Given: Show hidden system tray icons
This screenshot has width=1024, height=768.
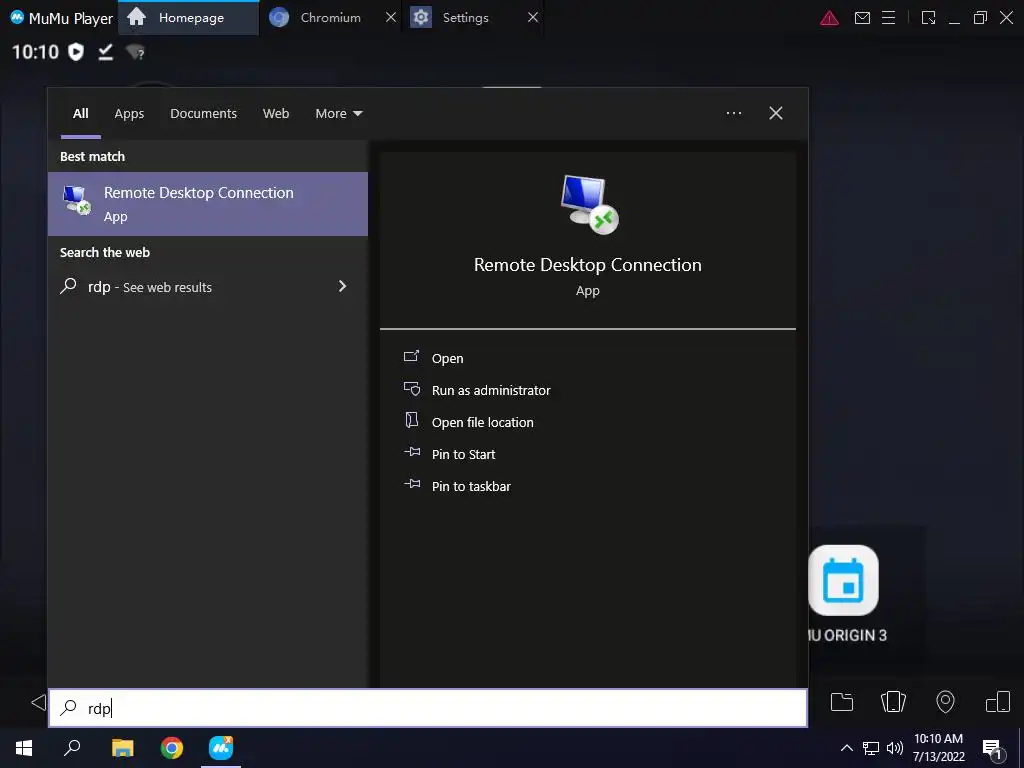Looking at the screenshot, I should 846,748.
